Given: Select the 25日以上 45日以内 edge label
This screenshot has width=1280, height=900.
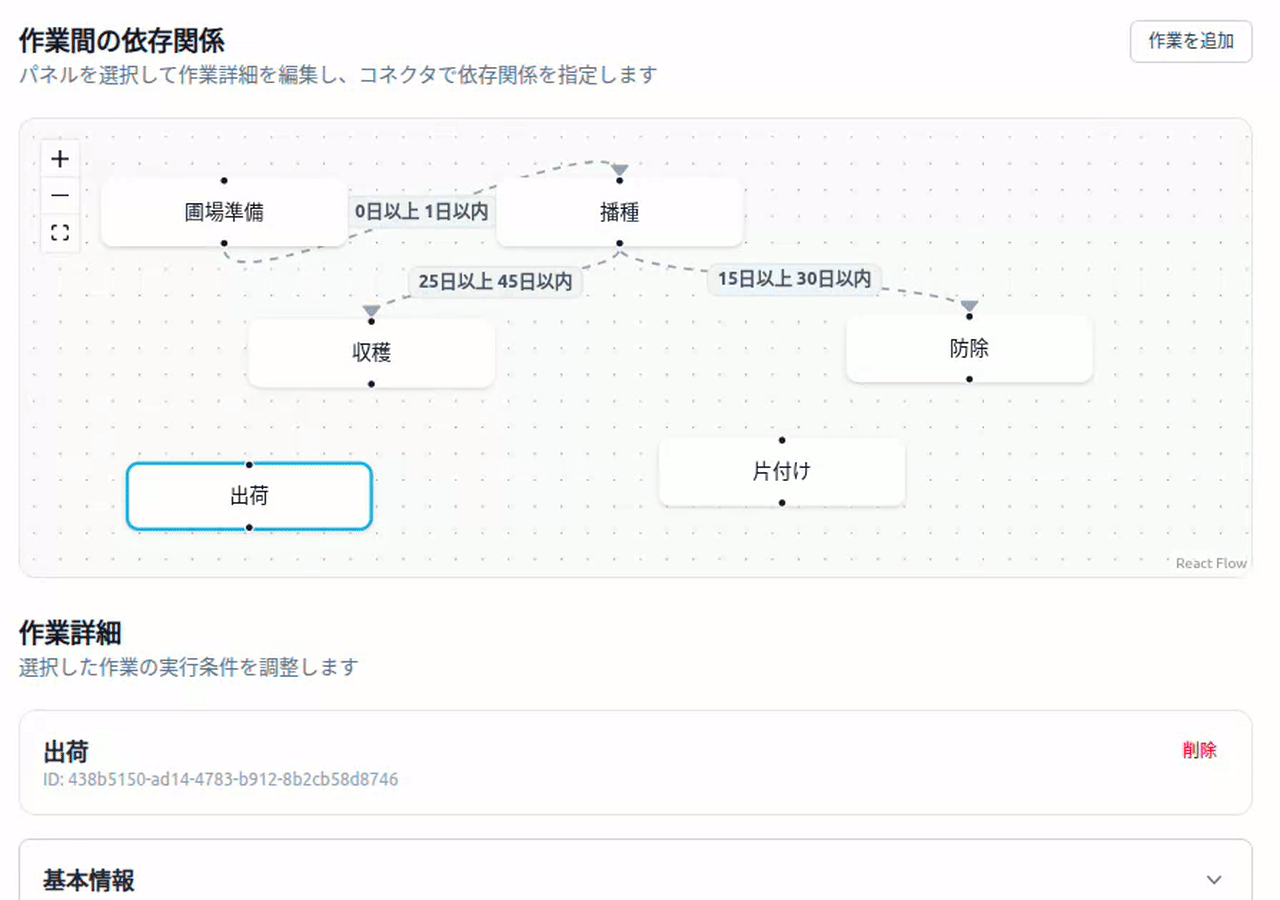Looking at the screenshot, I should coord(497,282).
